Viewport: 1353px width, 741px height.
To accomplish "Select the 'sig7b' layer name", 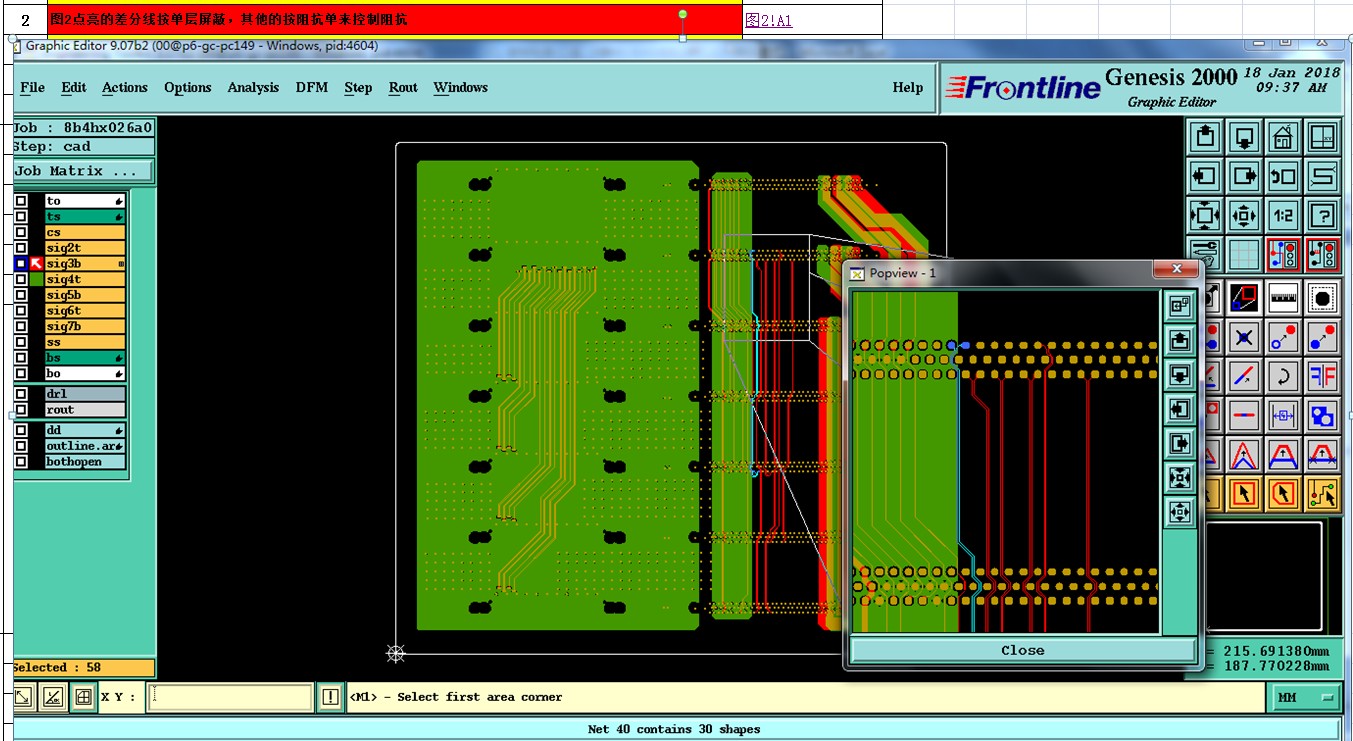I will 85,327.
